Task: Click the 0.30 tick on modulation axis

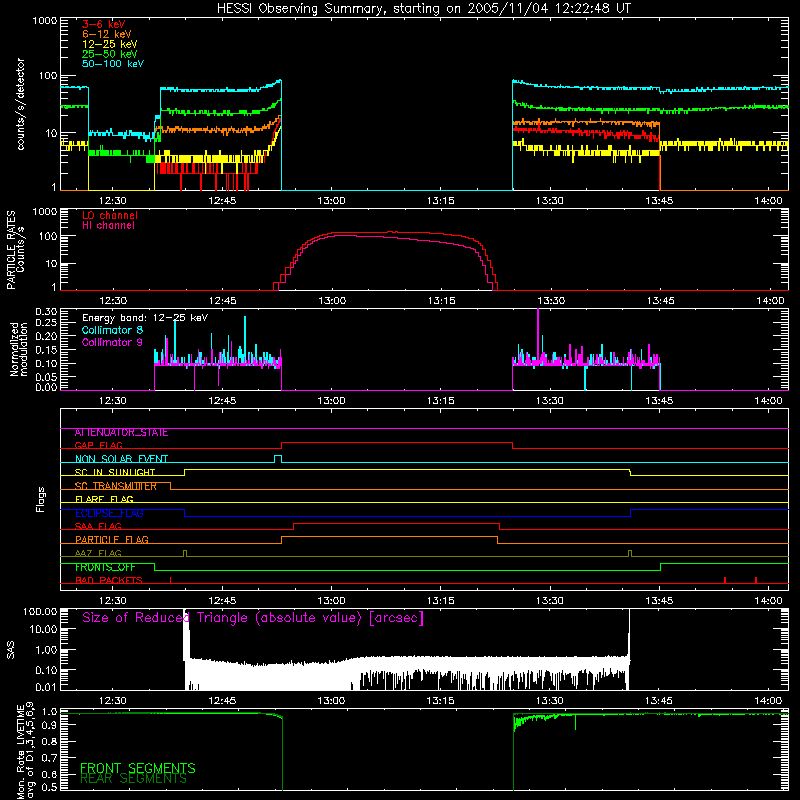Action: point(46,312)
